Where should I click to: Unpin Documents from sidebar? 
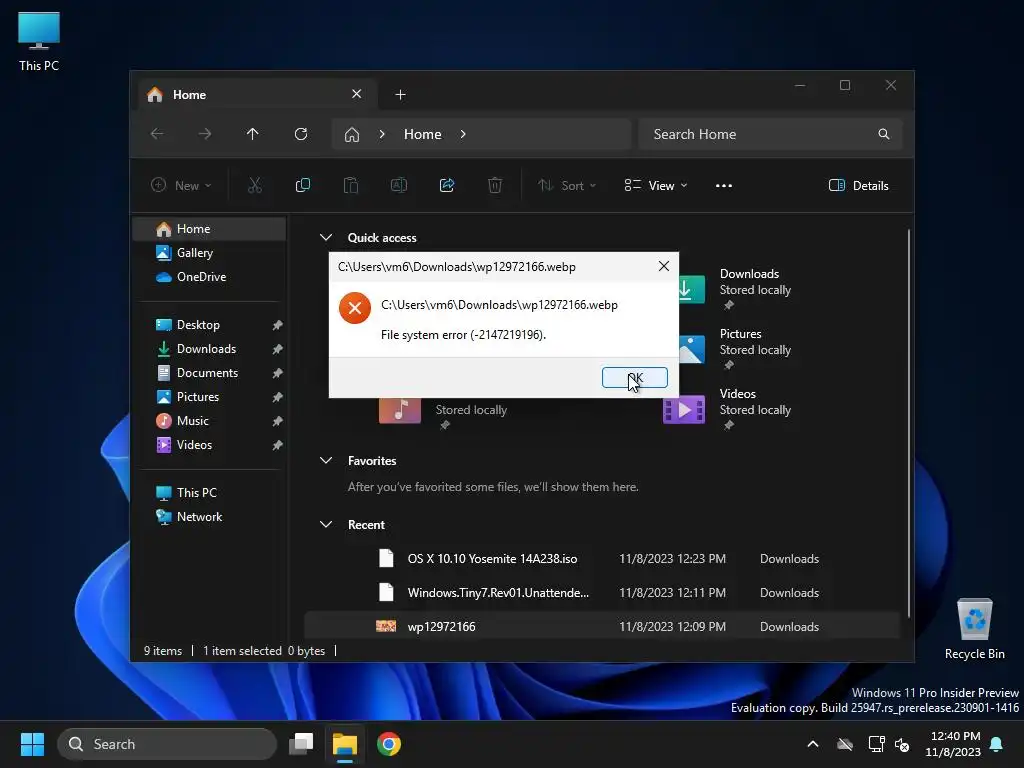(278, 373)
